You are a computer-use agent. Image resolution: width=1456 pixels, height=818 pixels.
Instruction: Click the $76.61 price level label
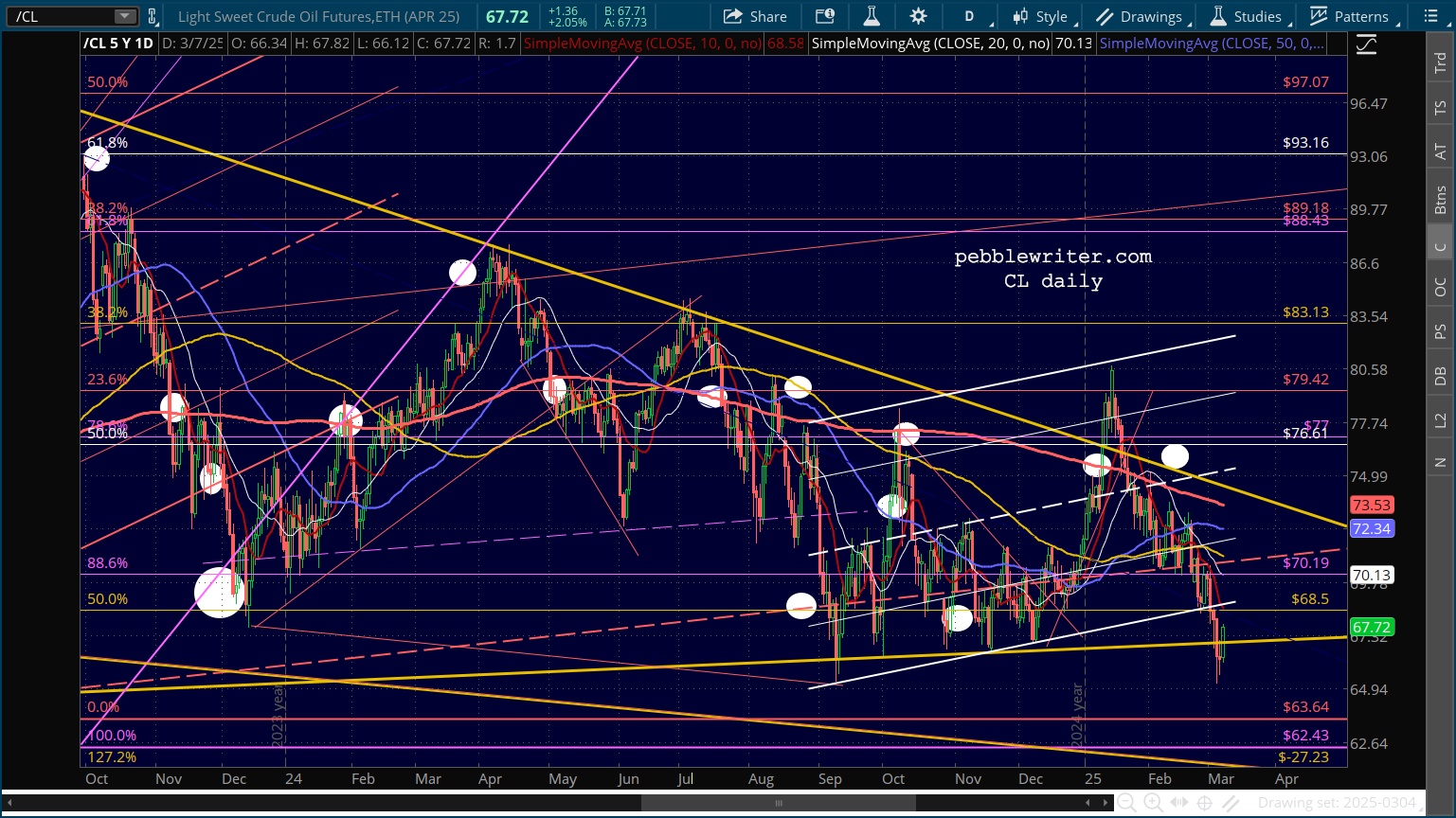(x=1305, y=434)
